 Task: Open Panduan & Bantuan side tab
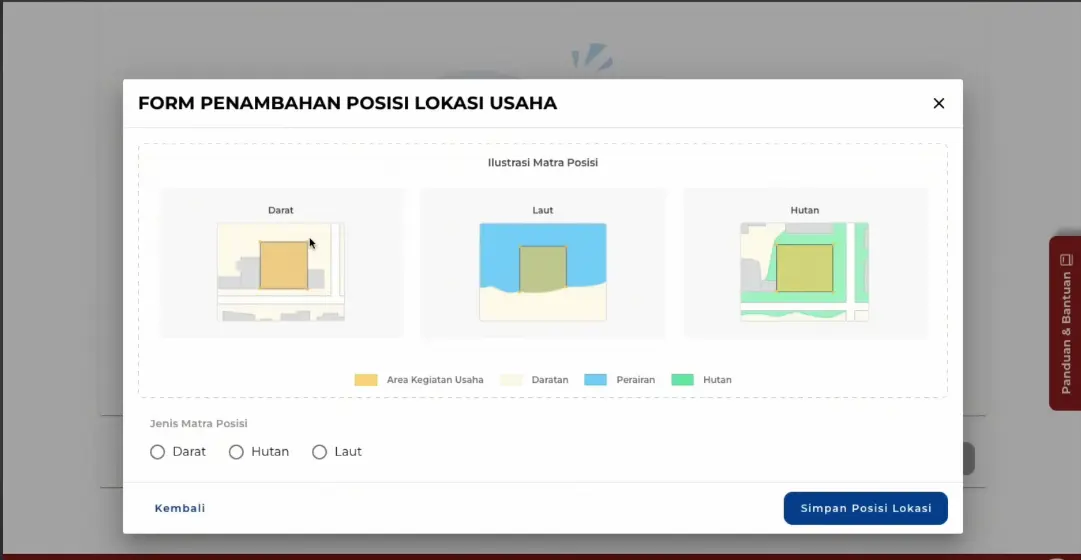pos(1065,323)
